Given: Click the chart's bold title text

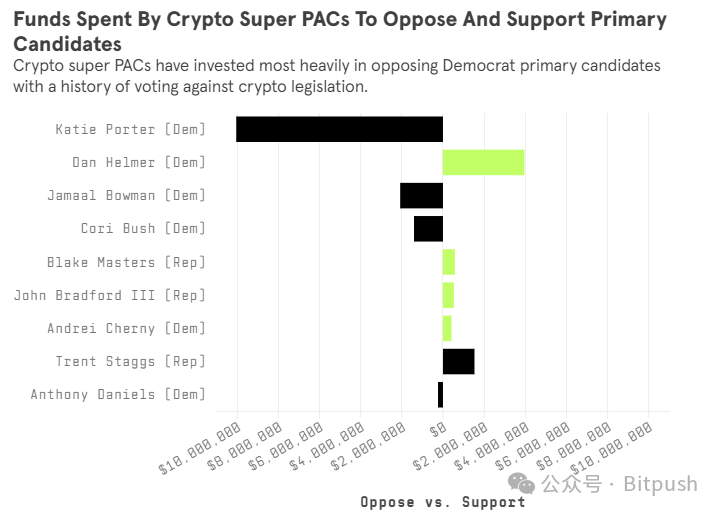Looking at the screenshot, I should click(339, 32).
